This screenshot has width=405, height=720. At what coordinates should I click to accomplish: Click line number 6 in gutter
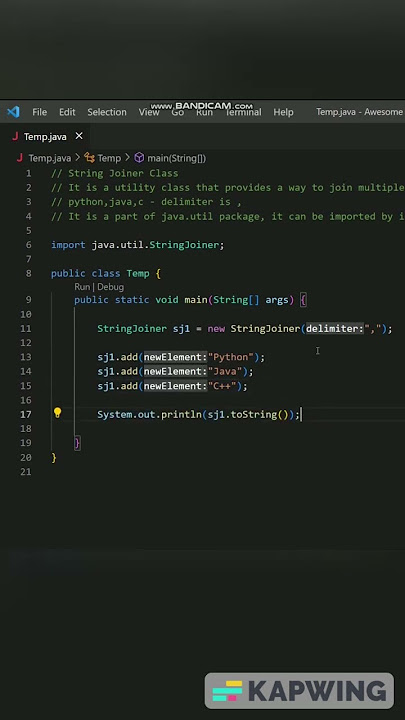click(28, 245)
